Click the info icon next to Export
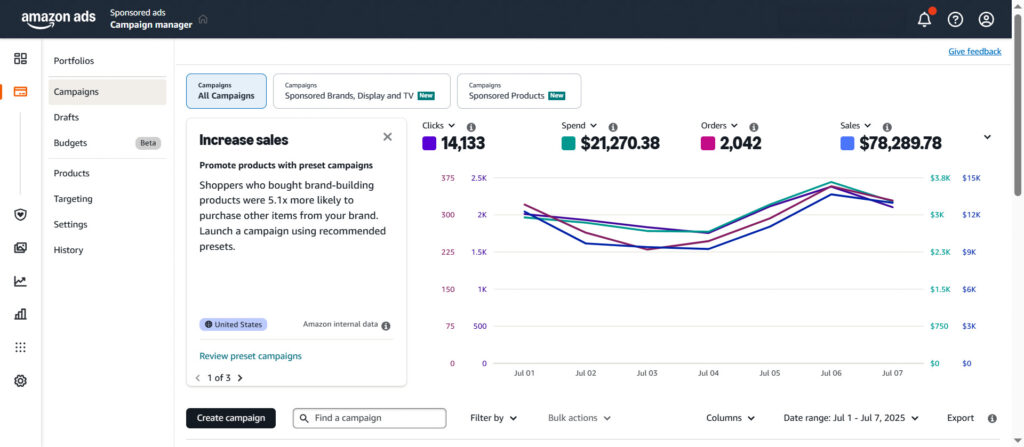Viewport: 1024px width, 447px height. [992, 419]
